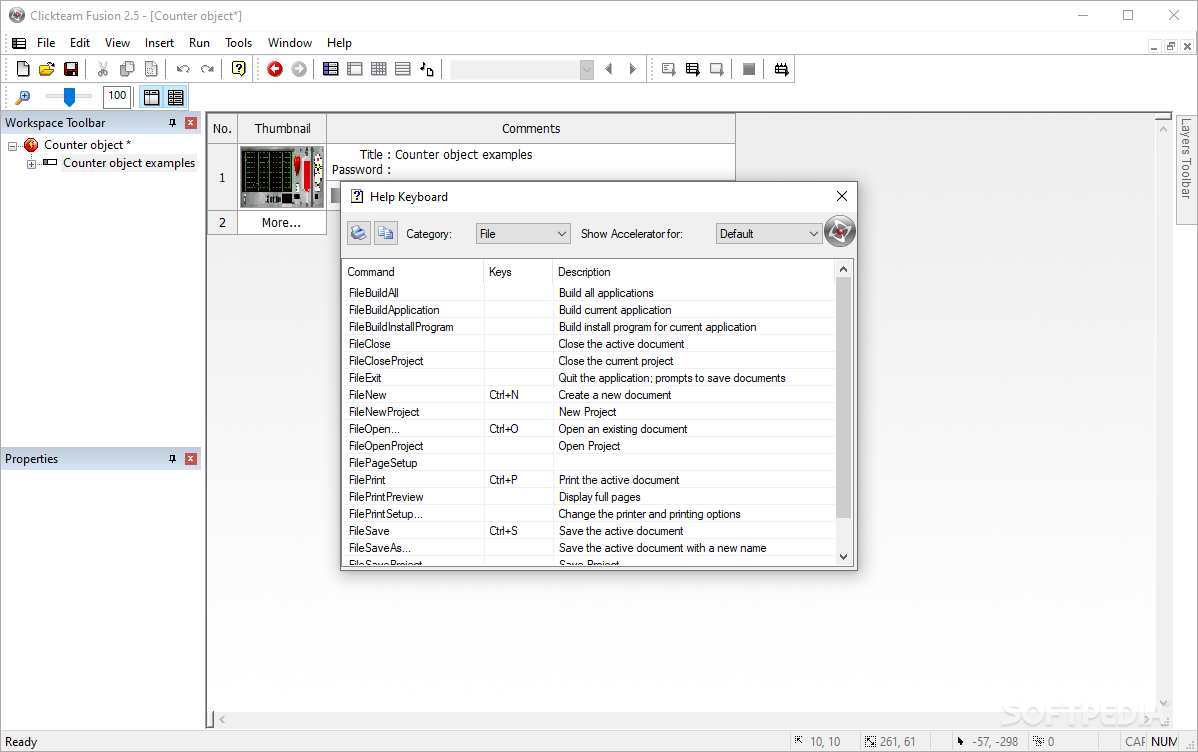1198x752 pixels.
Task: Click the print icon in Help Keyboard
Action: (358, 233)
